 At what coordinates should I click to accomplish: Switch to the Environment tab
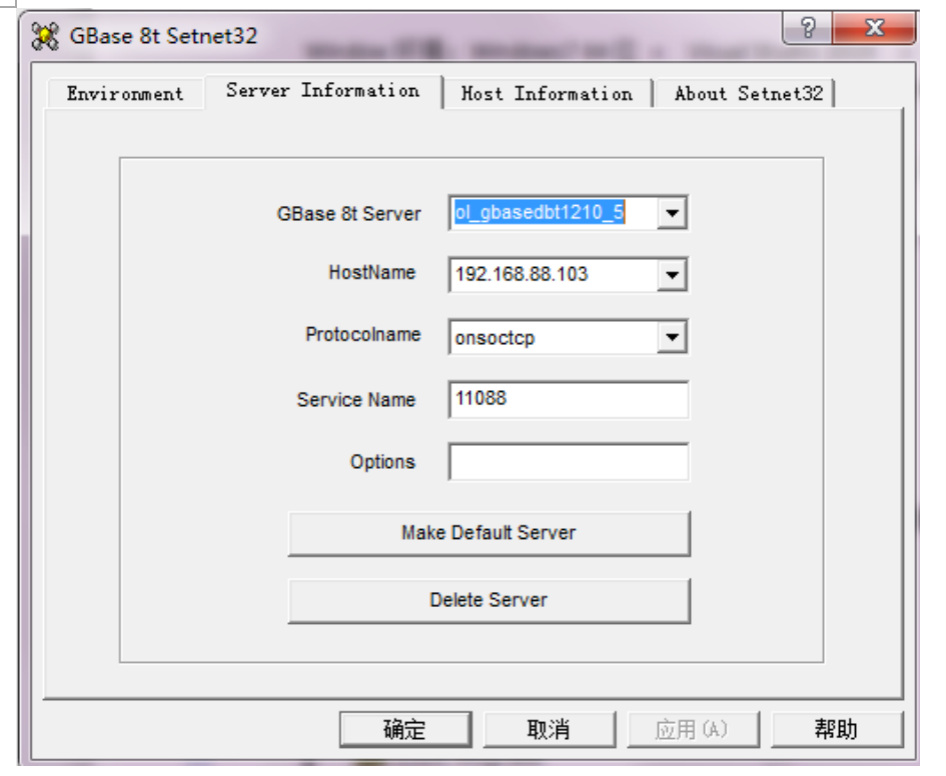click(125, 94)
